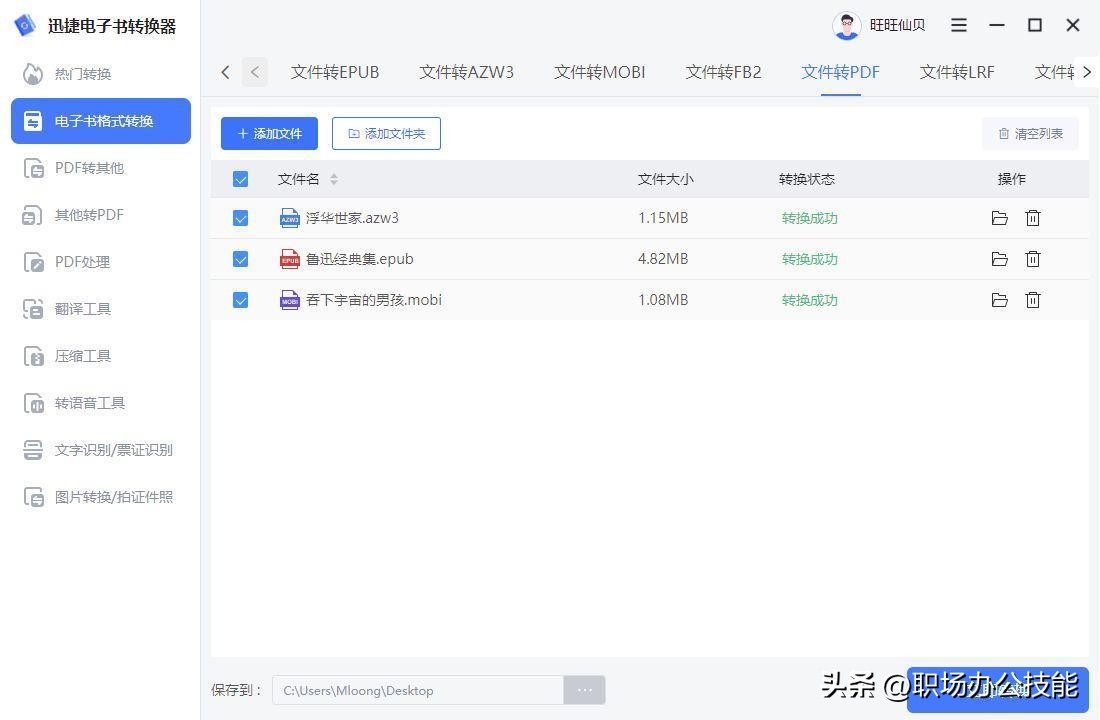Screen dimensions: 1100x720
Task: Switch to the 文件转EPUB tab
Action: (334, 72)
